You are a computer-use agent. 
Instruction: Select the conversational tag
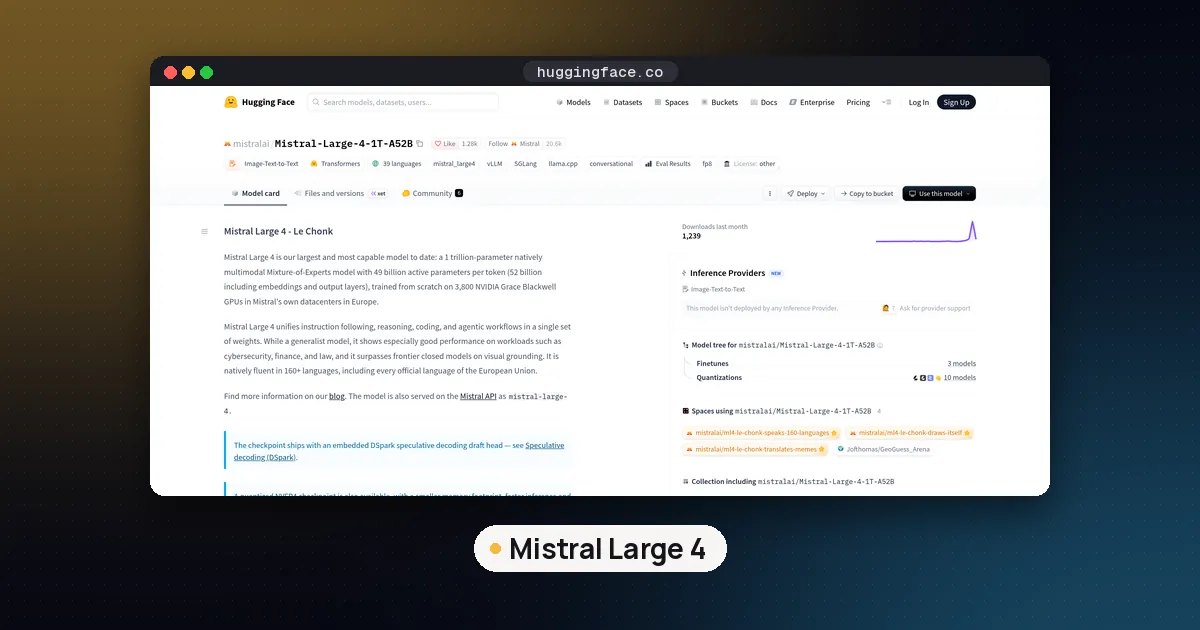pos(611,163)
